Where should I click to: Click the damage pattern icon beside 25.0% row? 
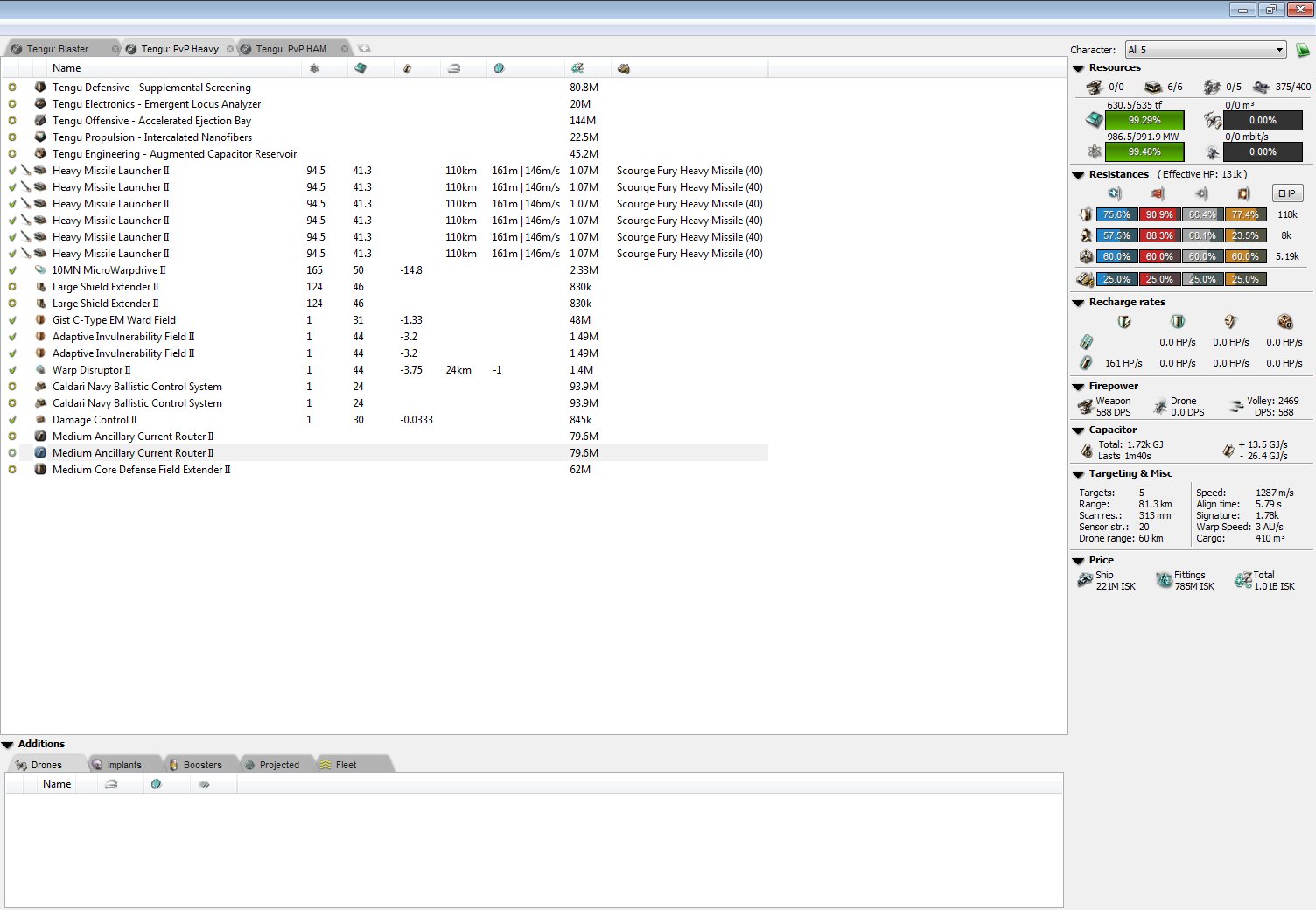coord(1085,279)
